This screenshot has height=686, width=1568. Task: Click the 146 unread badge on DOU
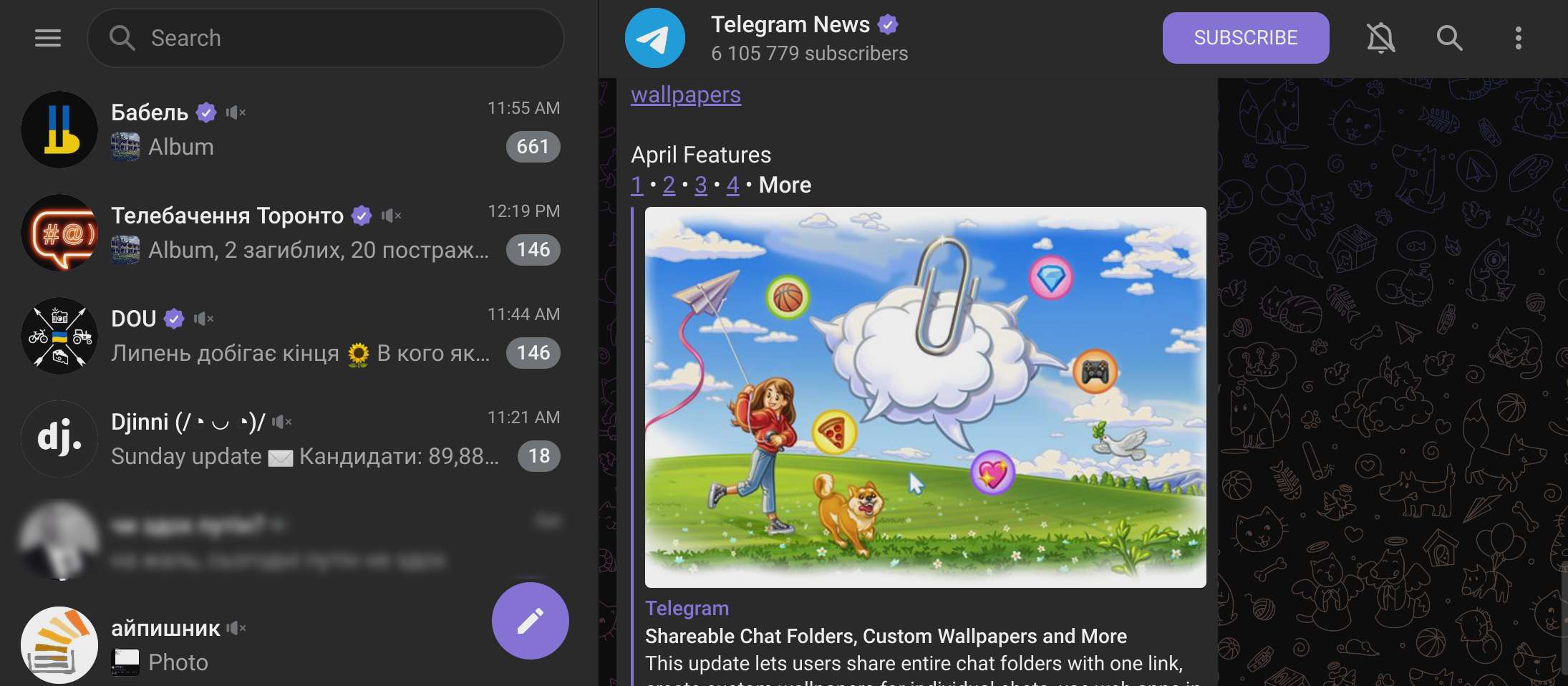[533, 353]
